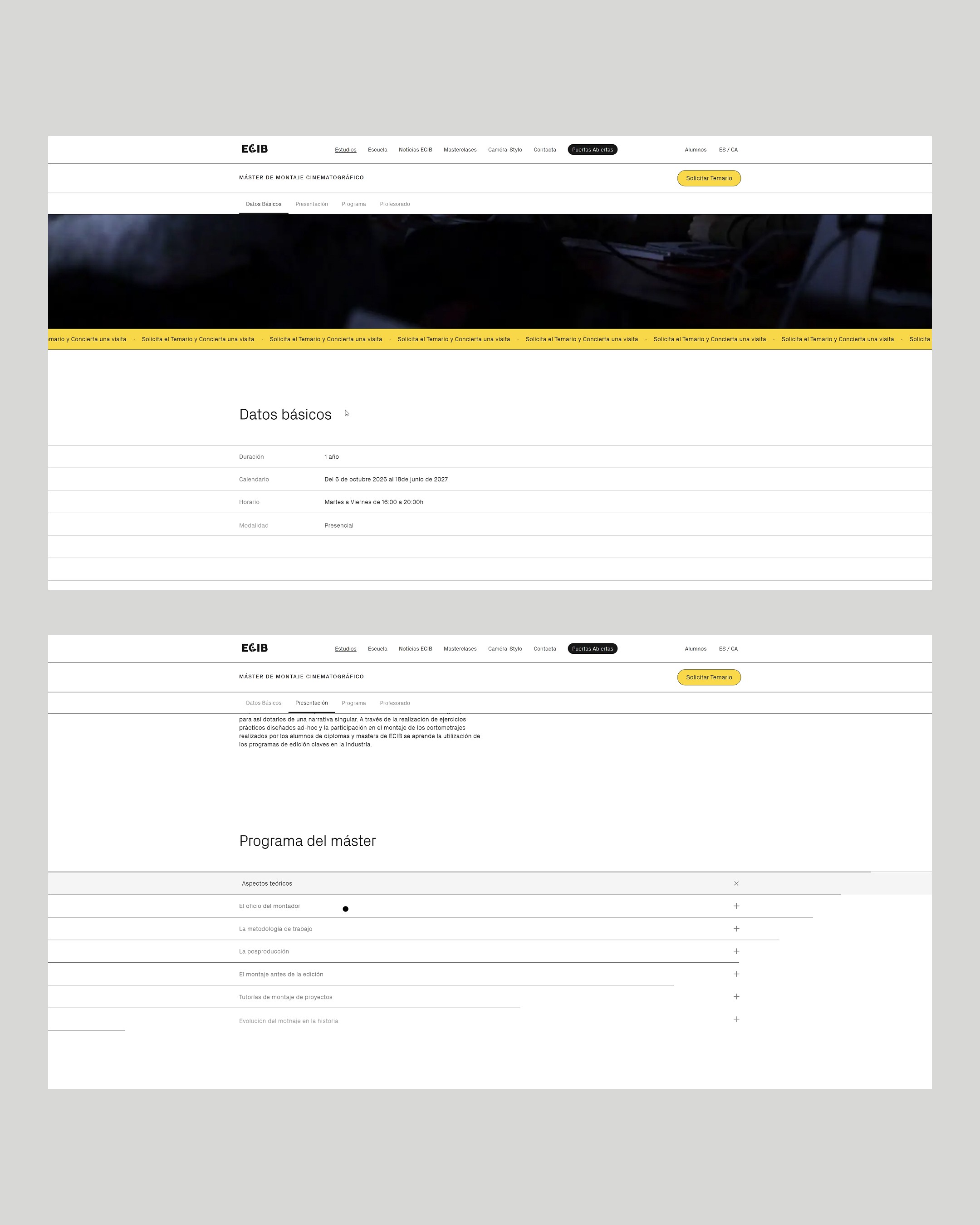
Task: Click plus icon beside La metodología de trabajo
Action: 736,929
